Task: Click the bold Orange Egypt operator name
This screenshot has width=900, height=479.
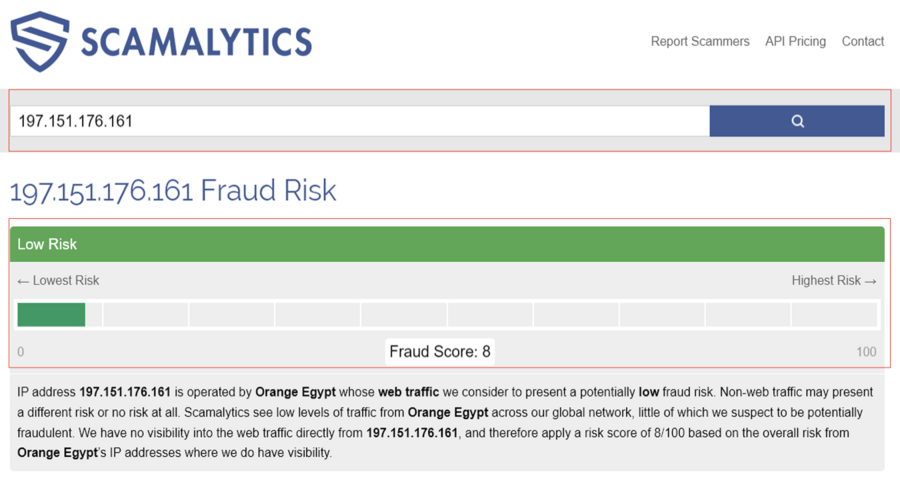Action: 295,392
